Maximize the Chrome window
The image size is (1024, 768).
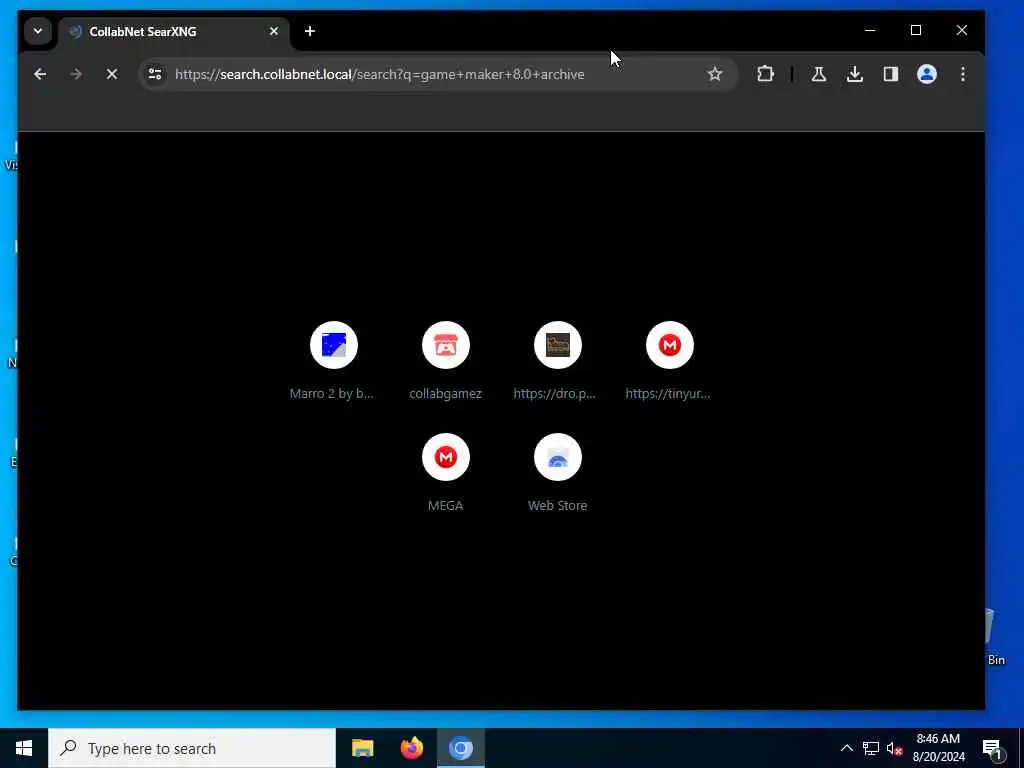(916, 31)
